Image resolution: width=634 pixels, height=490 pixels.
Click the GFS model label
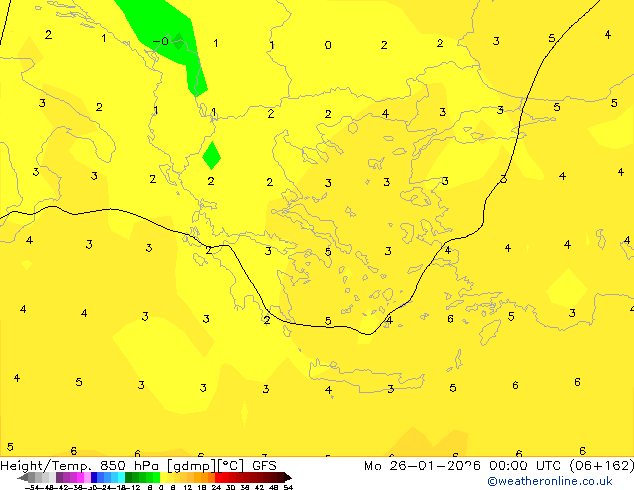(264, 465)
